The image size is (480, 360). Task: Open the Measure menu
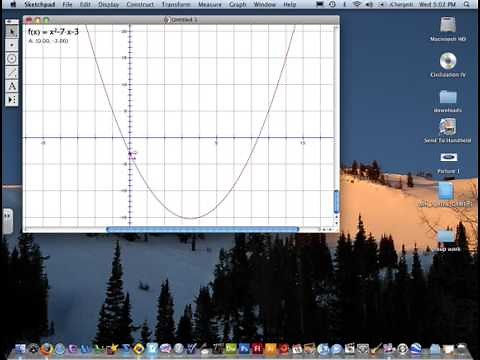coord(210,4)
